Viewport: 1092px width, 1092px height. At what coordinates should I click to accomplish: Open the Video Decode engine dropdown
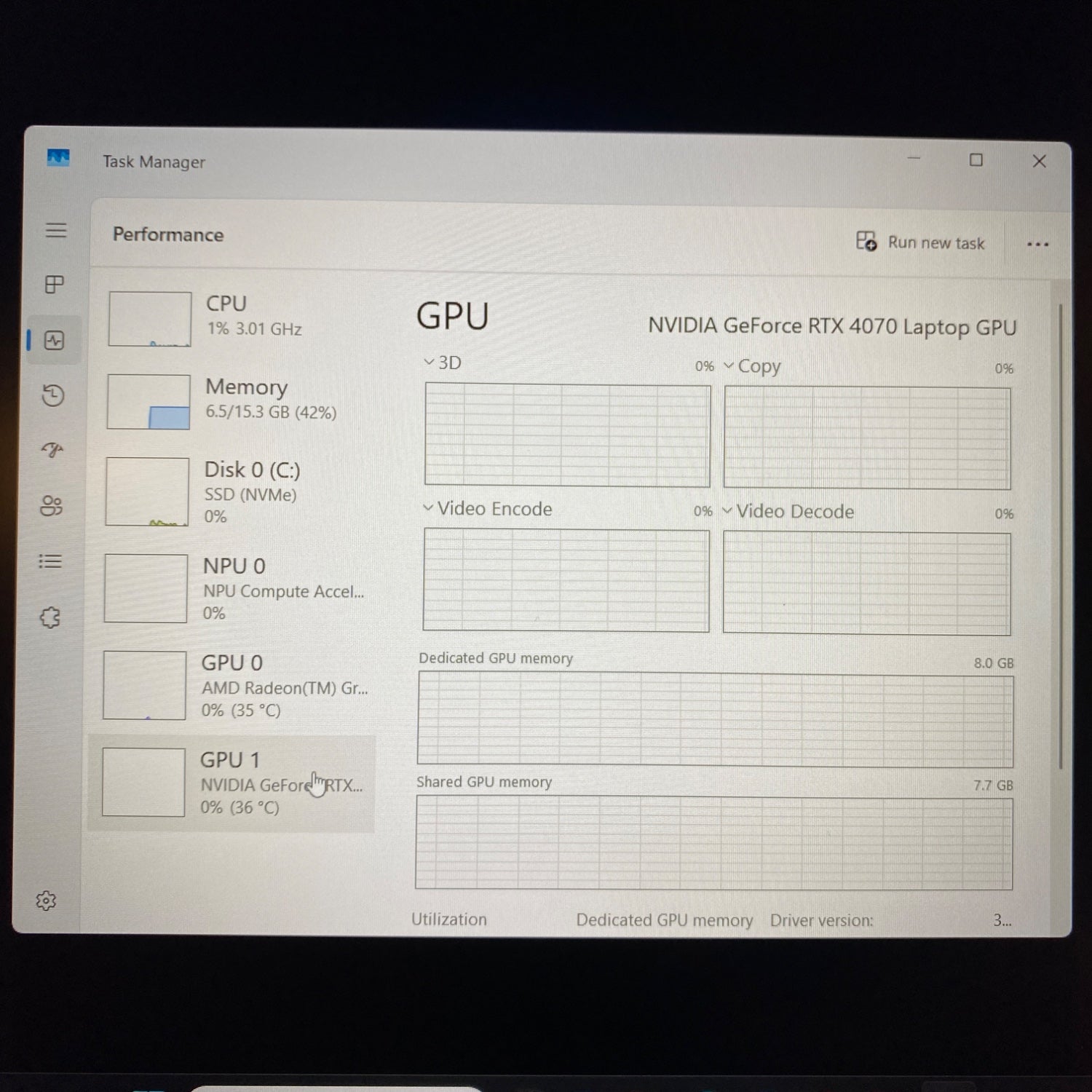(x=788, y=512)
